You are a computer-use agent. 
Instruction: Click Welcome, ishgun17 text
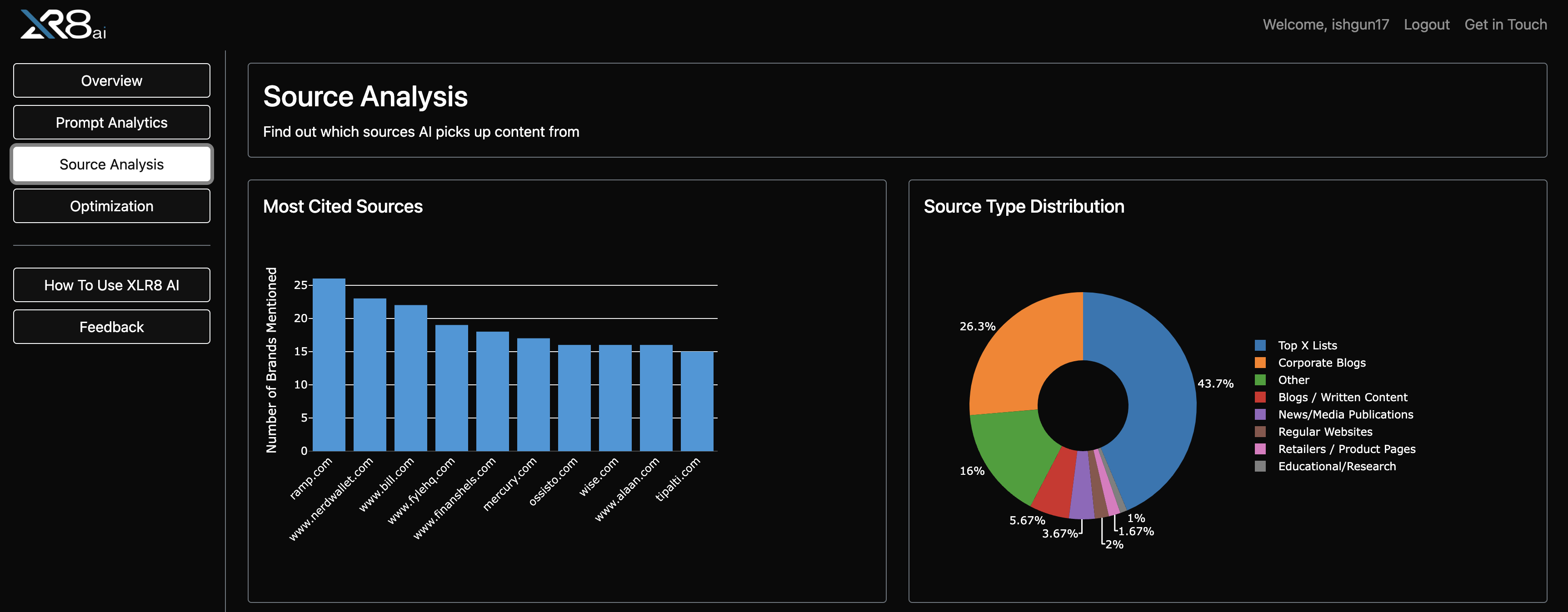coord(1326,25)
